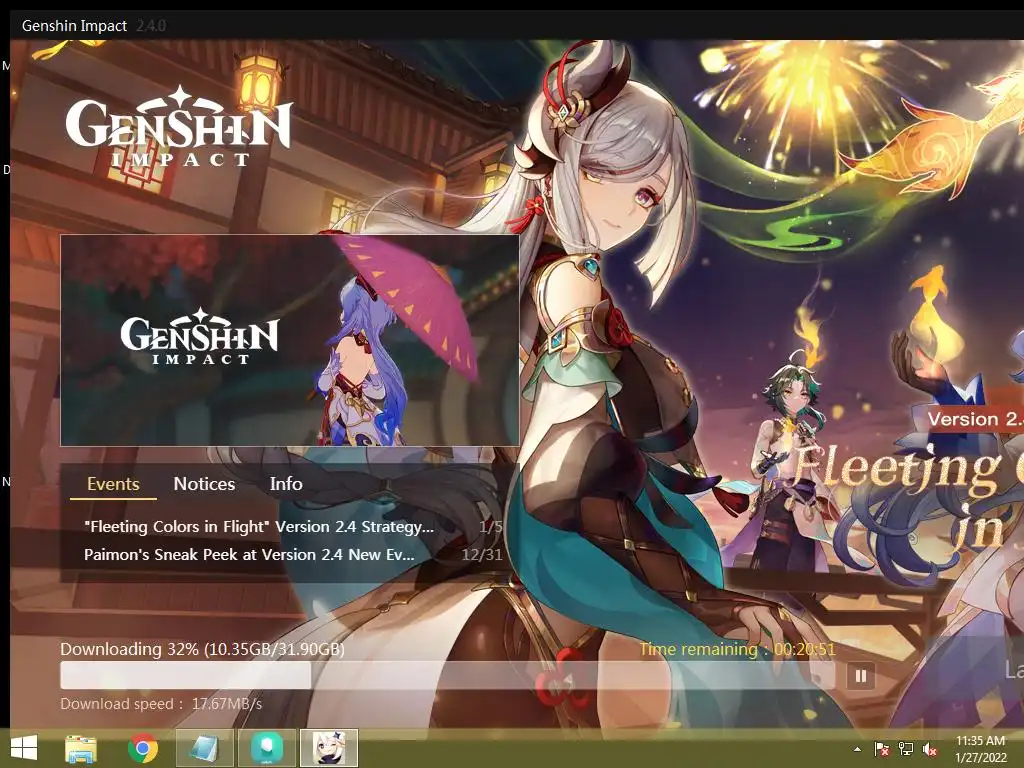Screen dimensions: 1024x768
Task: Click the "Downloading 32% (10.35GB/31.90GB)" text
Action: click(202, 649)
